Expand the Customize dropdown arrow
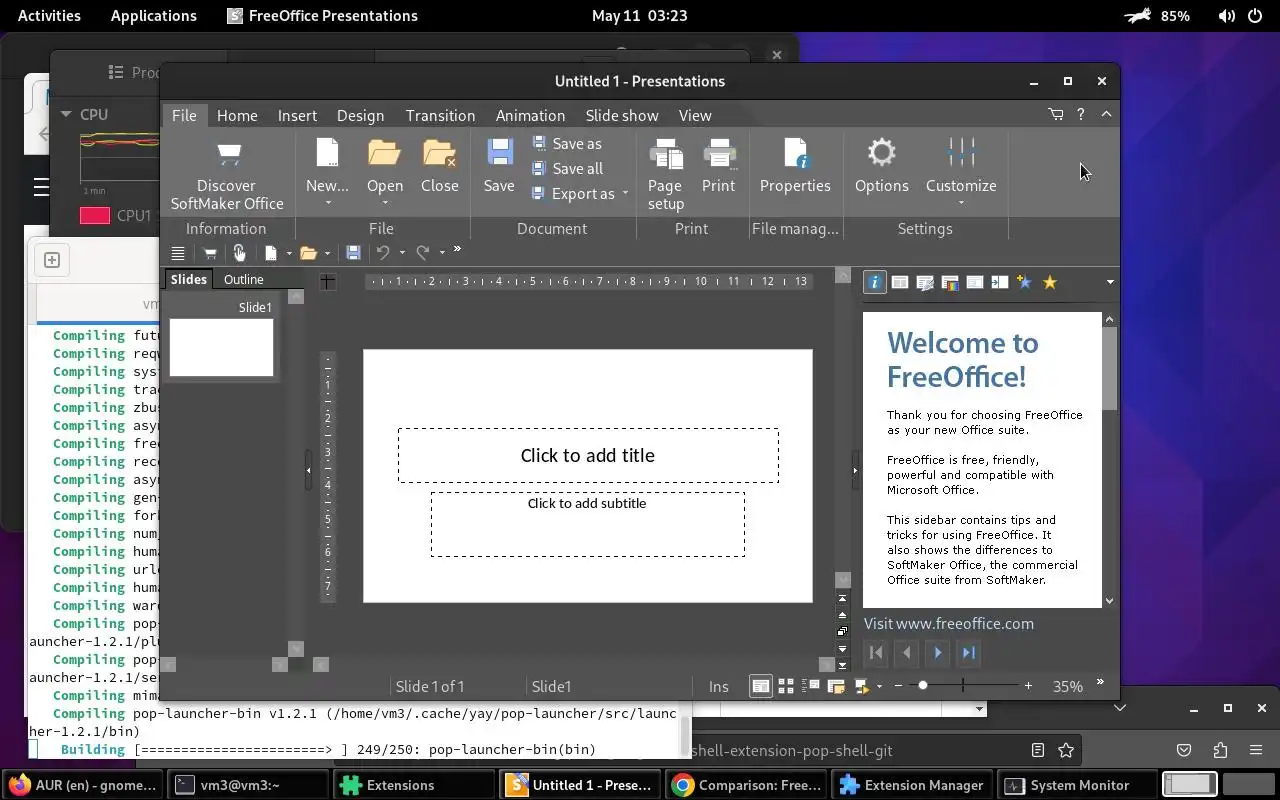The height and width of the screenshot is (800, 1280). pos(961,204)
